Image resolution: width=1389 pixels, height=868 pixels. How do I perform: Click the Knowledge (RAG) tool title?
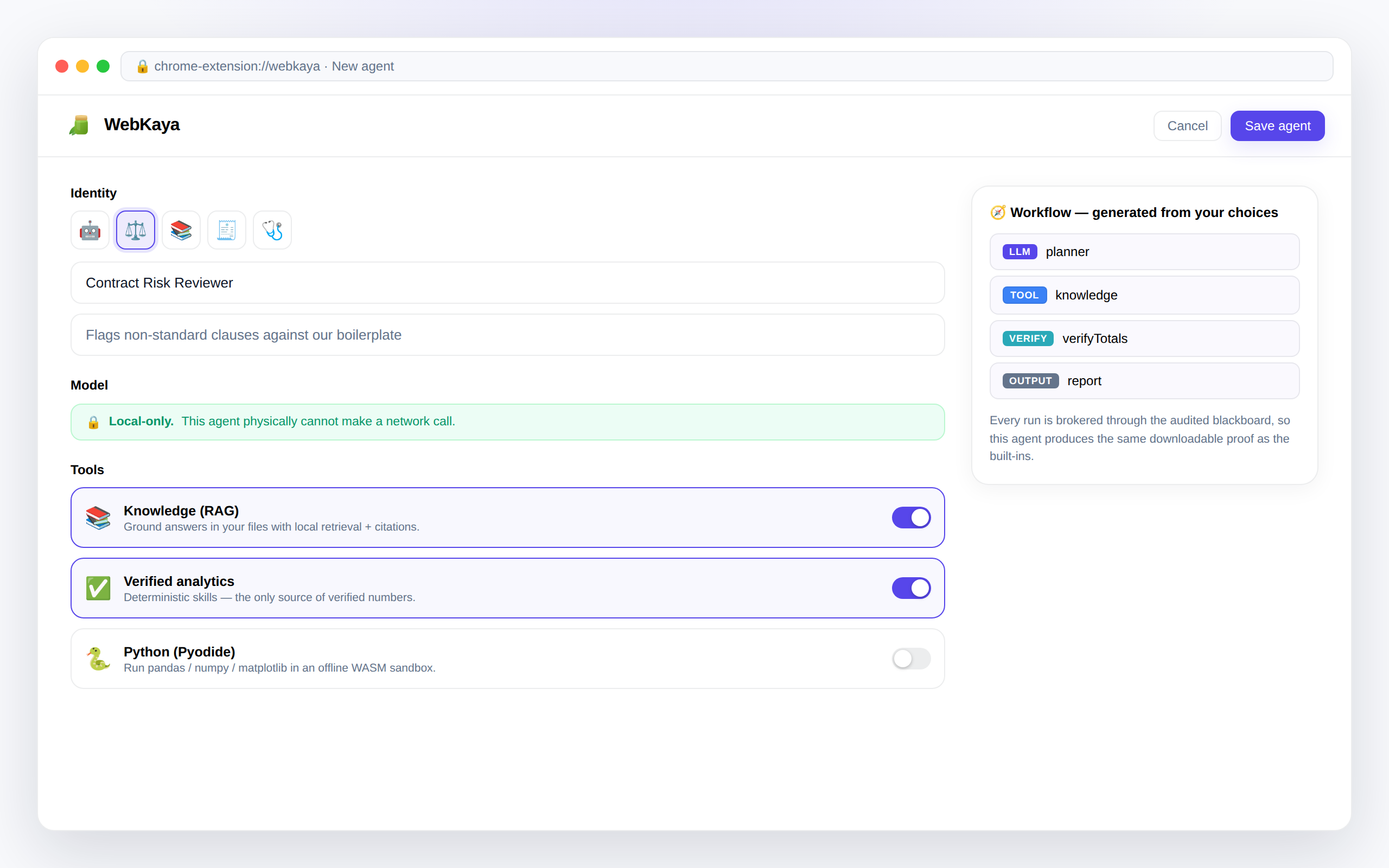coord(181,511)
